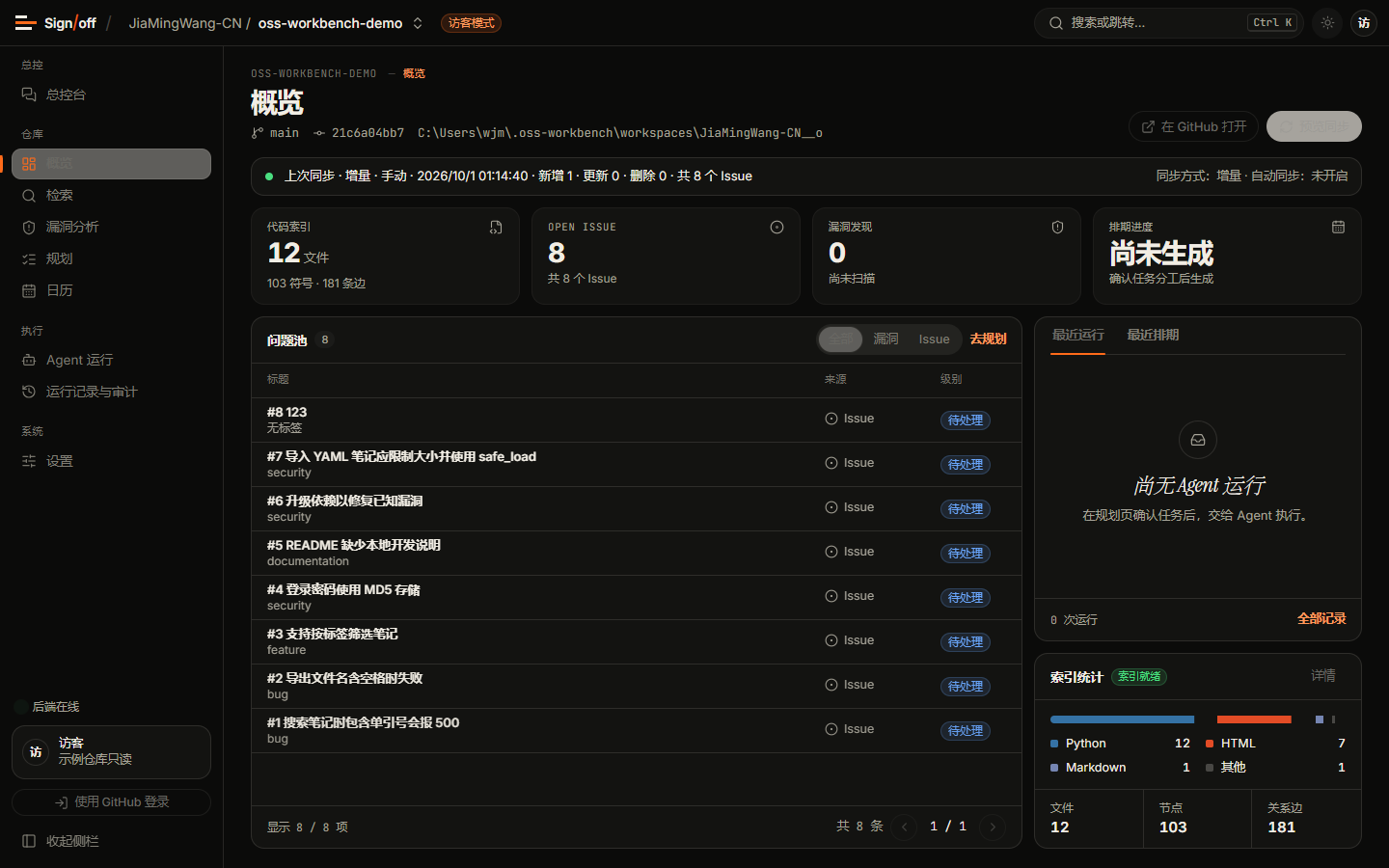Focus the 搜索或跳转 search field
Image resolution: width=1389 pixels, height=868 pixels.
tap(1168, 23)
